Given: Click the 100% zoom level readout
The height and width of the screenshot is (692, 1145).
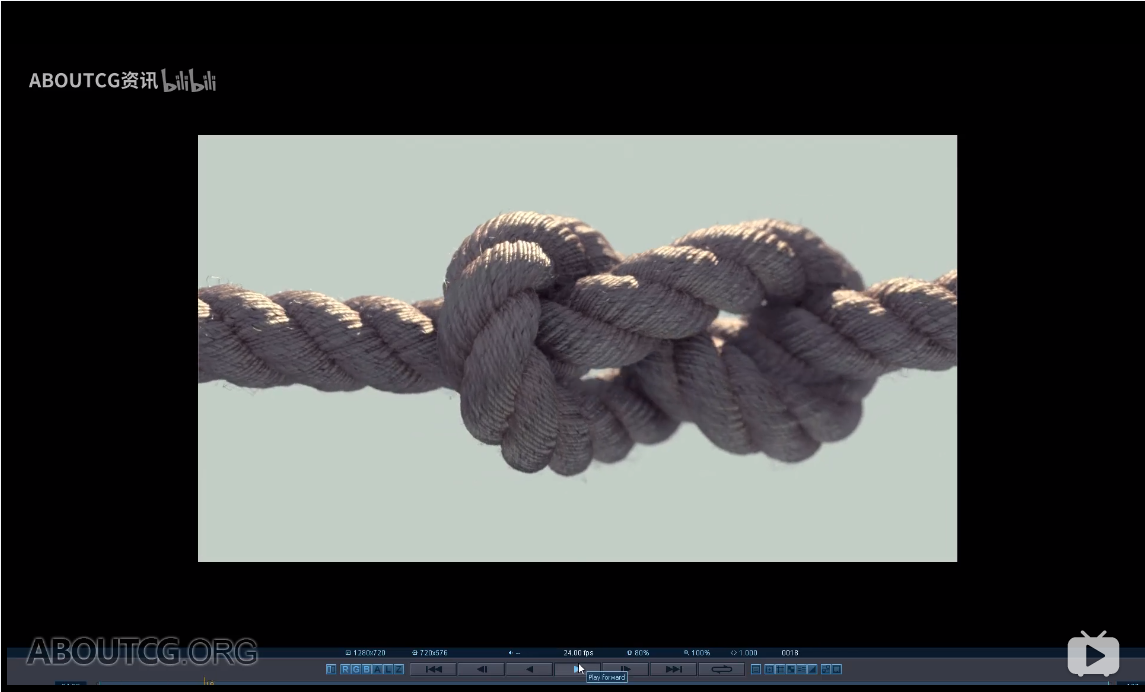Looking at the screenshot, I should click(x=697, y=653).
